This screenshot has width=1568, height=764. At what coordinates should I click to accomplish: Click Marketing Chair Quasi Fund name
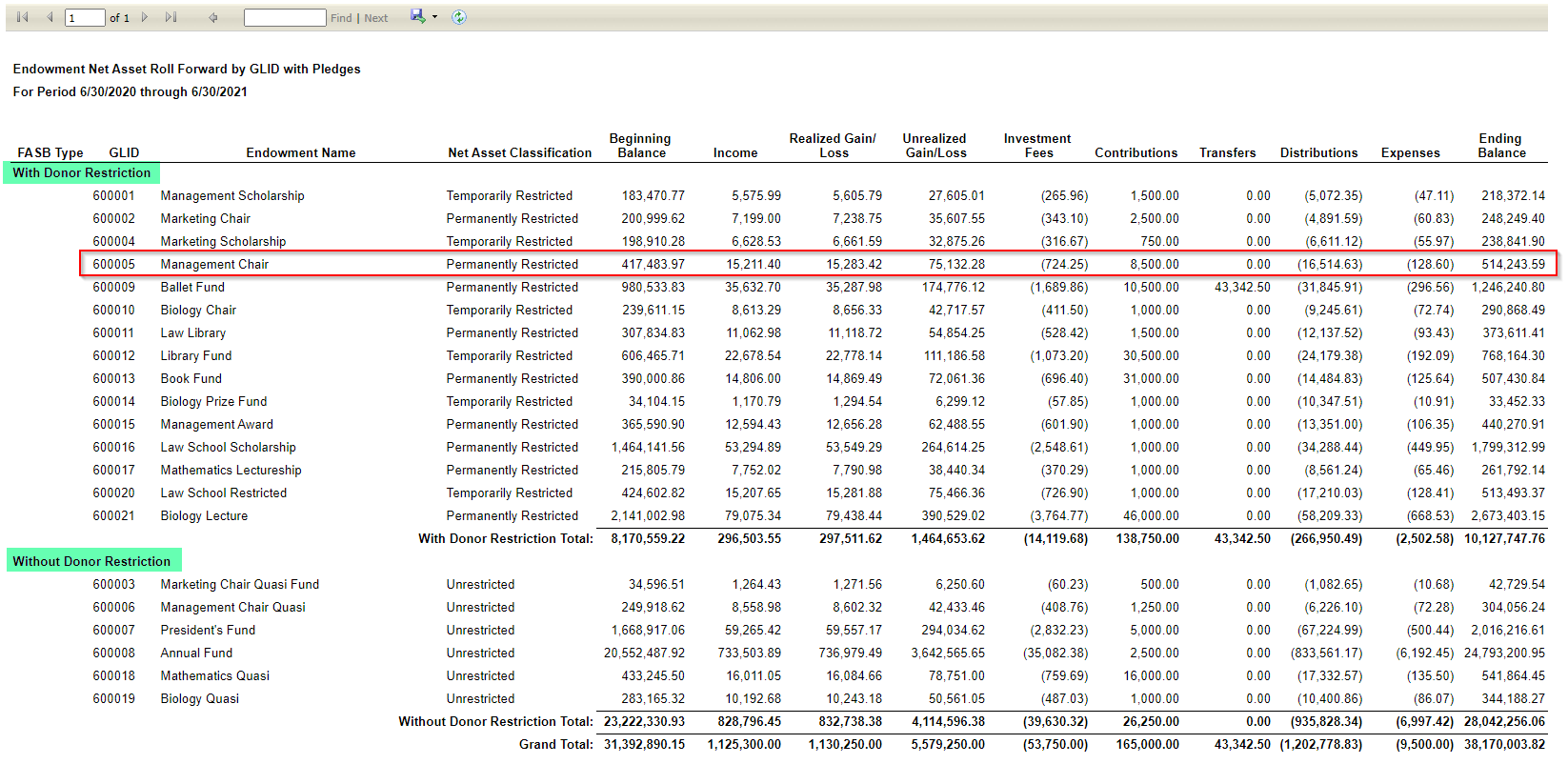240,584
